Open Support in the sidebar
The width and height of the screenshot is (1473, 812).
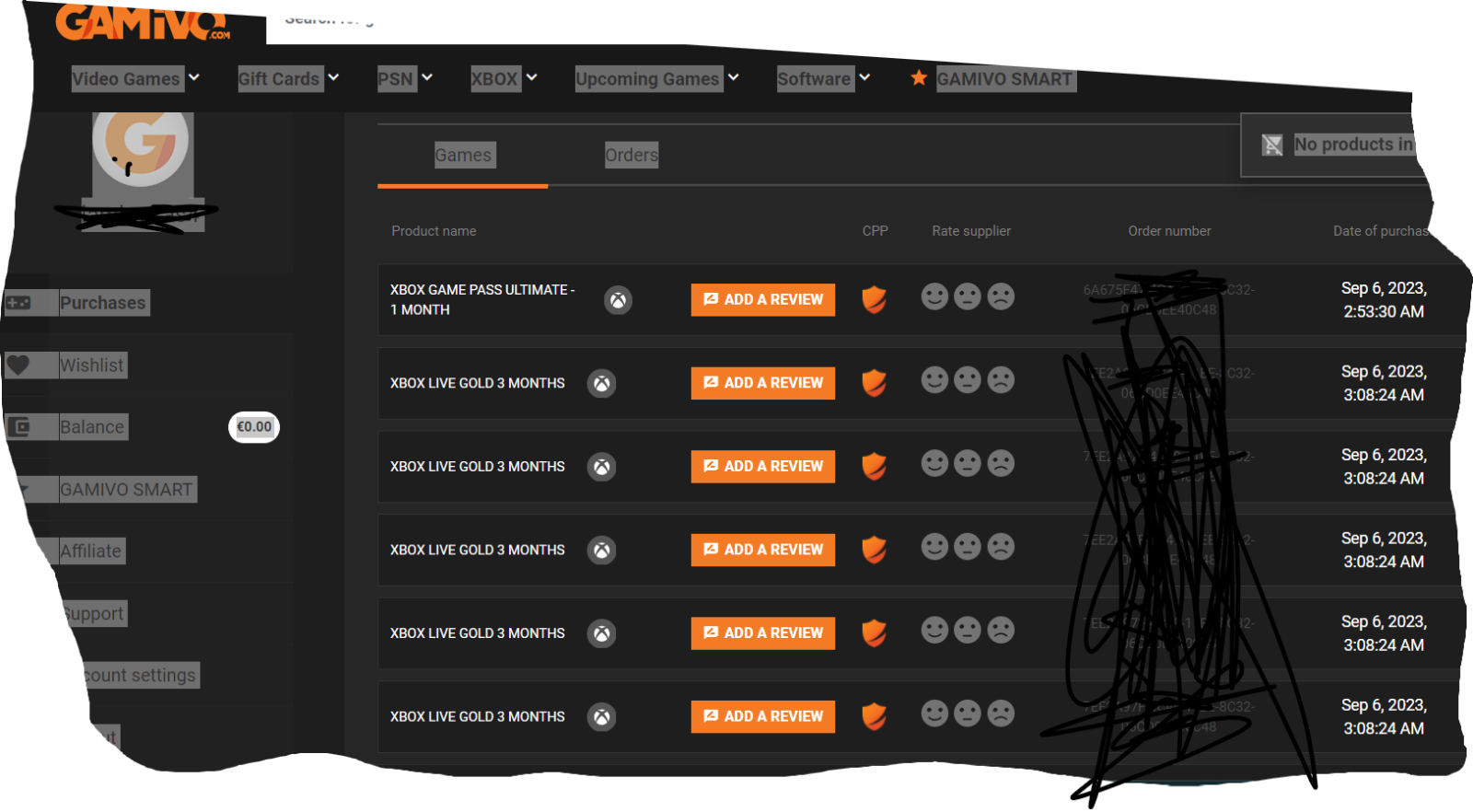[x=93, y=613]
